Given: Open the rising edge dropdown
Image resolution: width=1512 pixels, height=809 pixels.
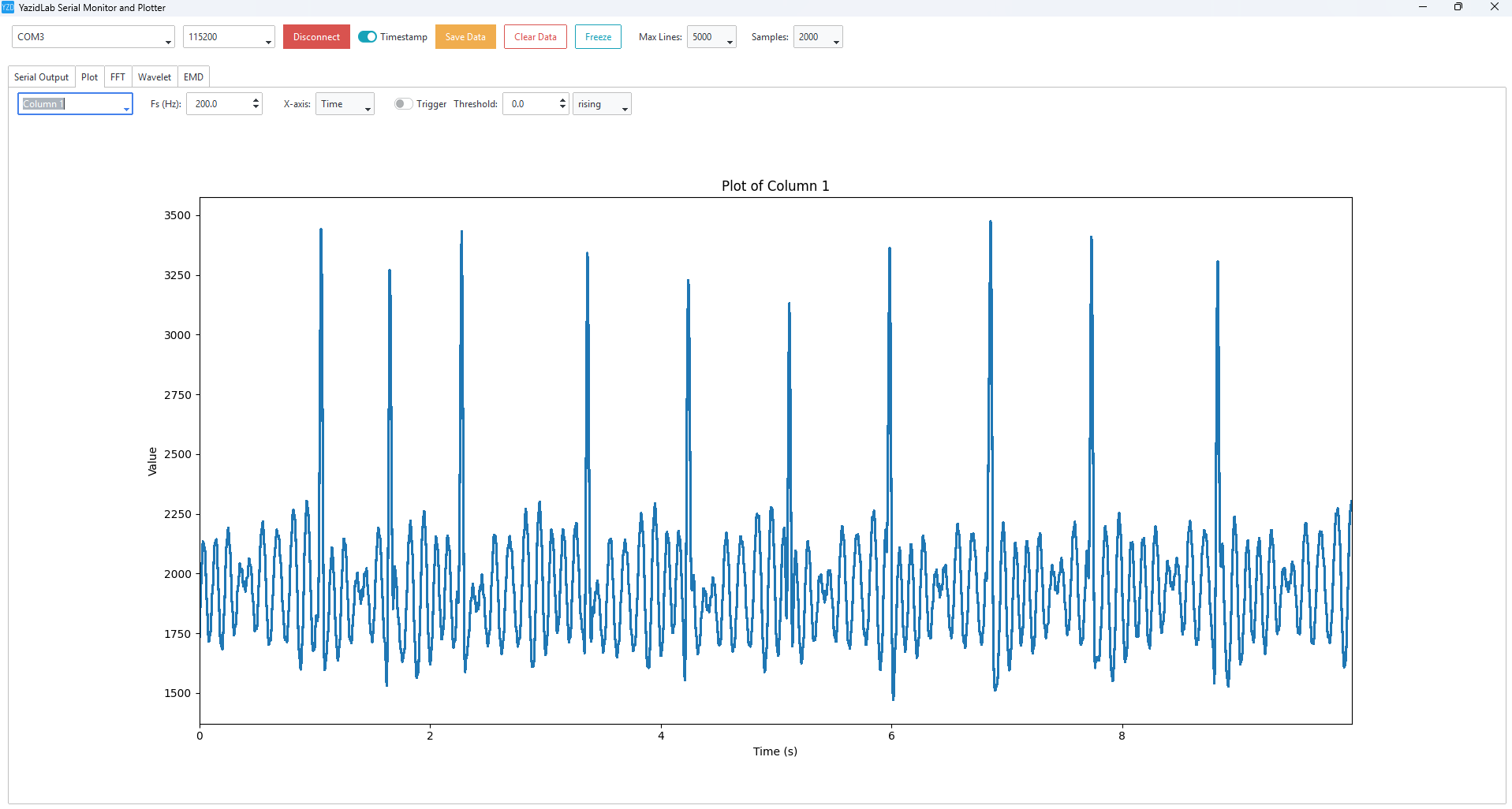Looking at the screenshot, I should [x=602, y=104].
